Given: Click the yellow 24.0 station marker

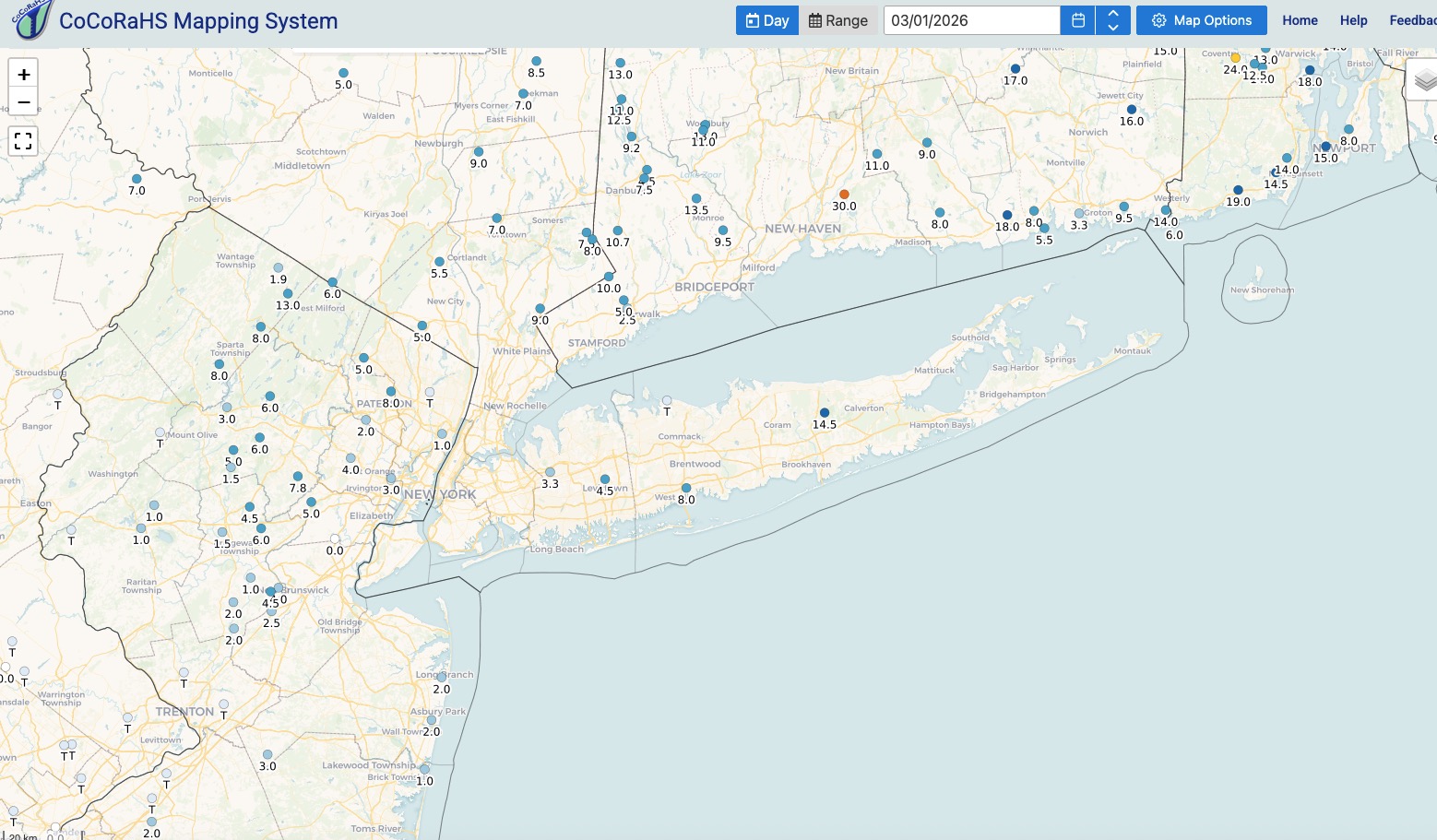Looking at the screenshot, I should pyautogui.click(x=1235, y=58).
